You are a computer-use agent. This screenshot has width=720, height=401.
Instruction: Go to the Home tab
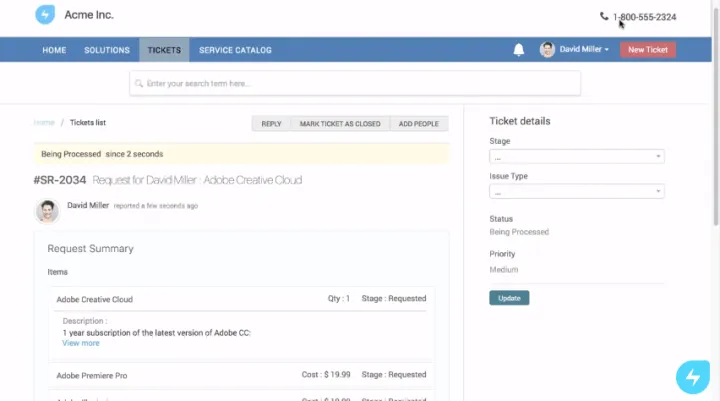54,50
